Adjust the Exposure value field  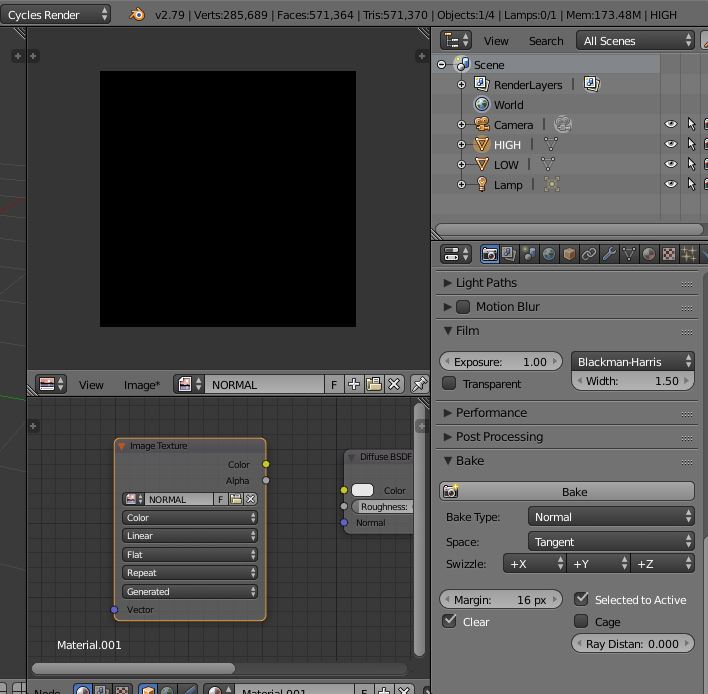tap(501, 362)
